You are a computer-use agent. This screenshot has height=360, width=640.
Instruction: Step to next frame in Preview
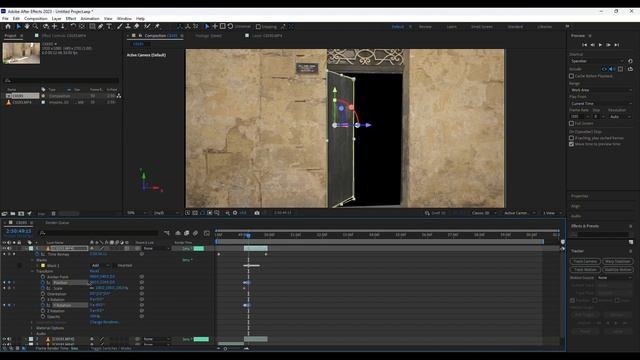pos(608,45)
